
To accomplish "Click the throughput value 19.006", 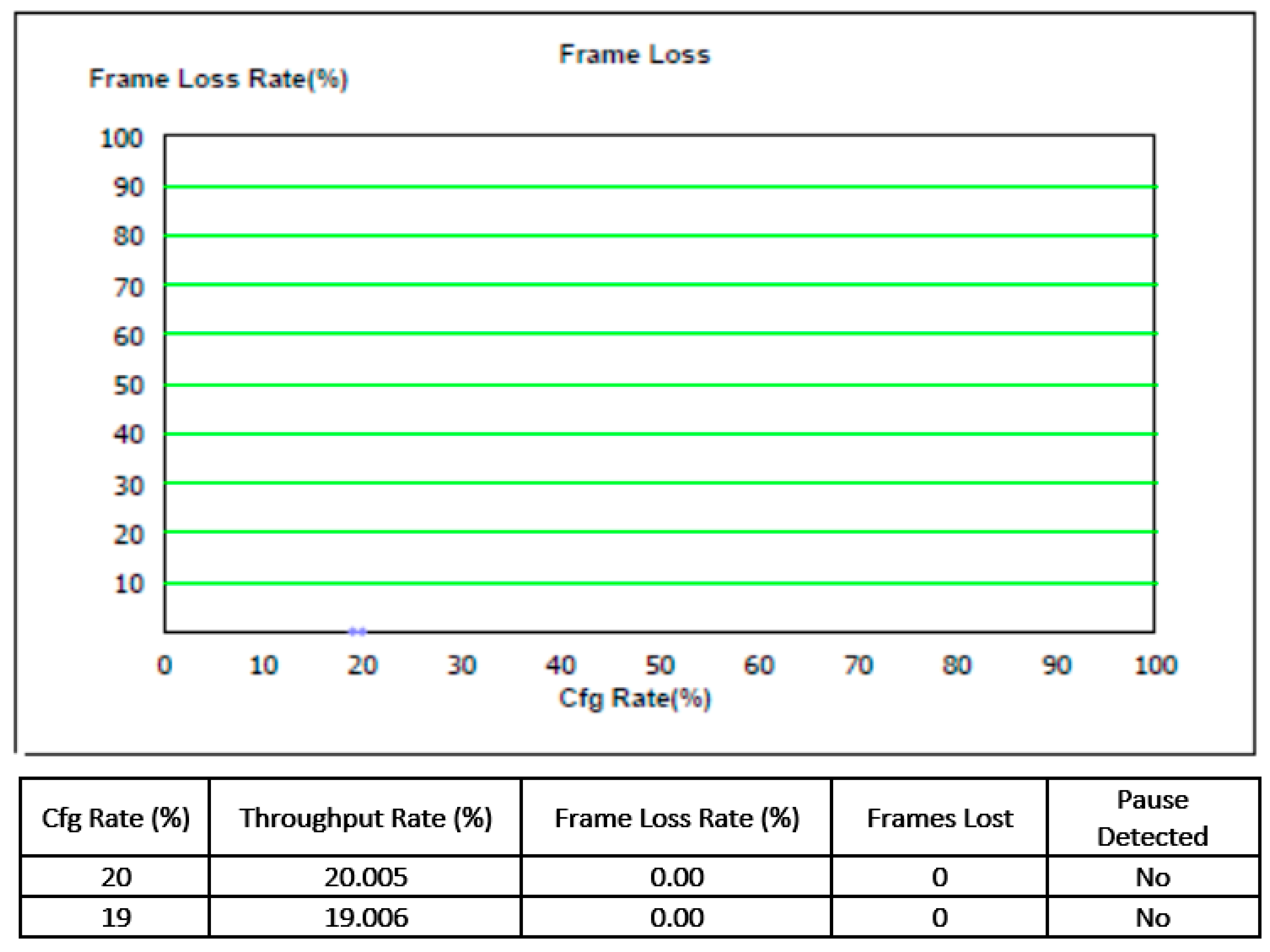I will coord(366,918).
